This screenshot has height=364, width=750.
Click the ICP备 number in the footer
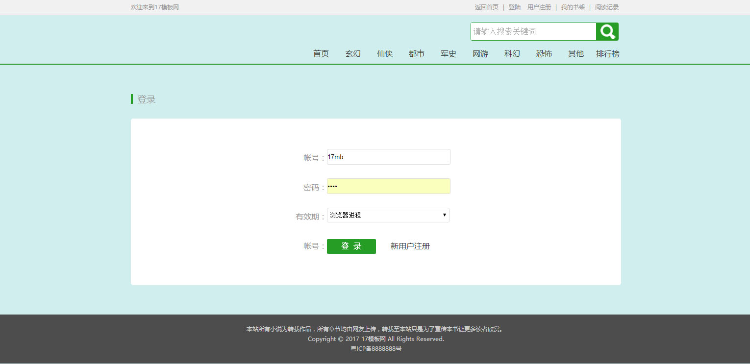coord(376,349)
